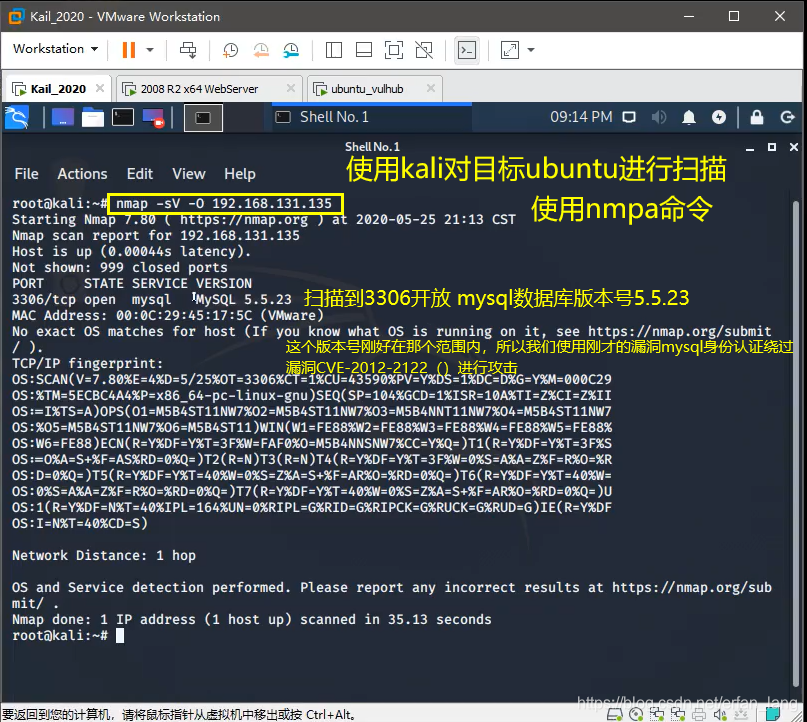Viewport: 807px width, 722px height.
Task: Expand the stretch display options arrow
Action: (x=531, y=50)
